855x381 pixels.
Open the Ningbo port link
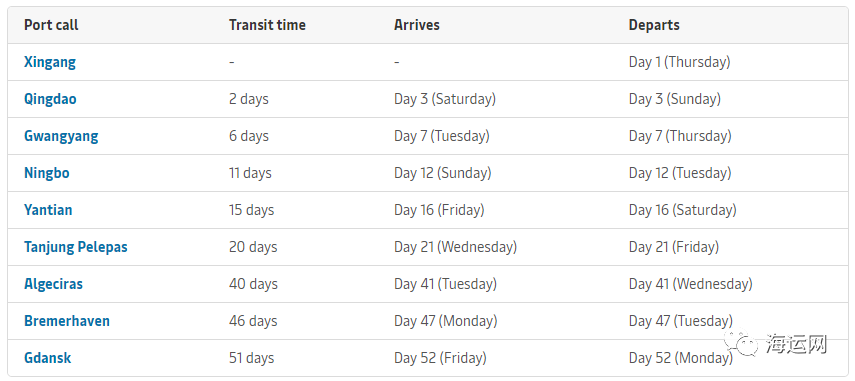tap(47, 173)
